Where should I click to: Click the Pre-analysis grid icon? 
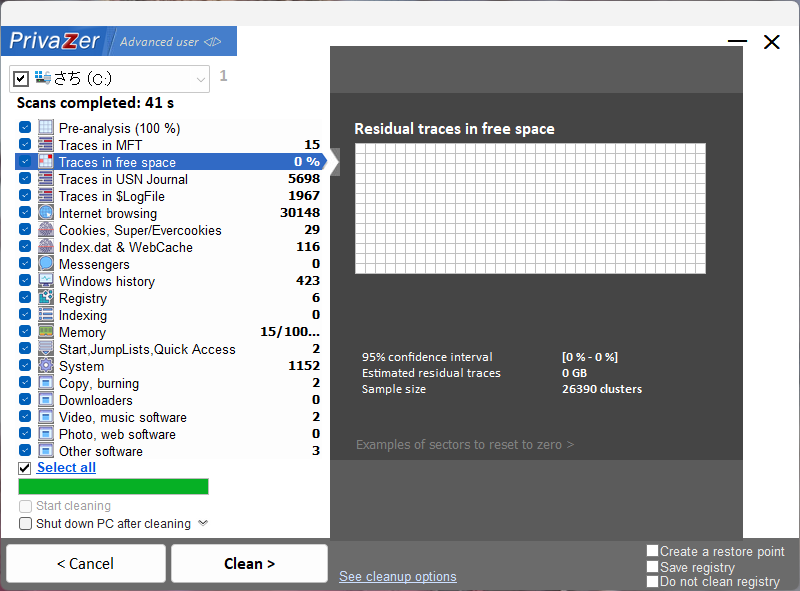coord(46,127)
